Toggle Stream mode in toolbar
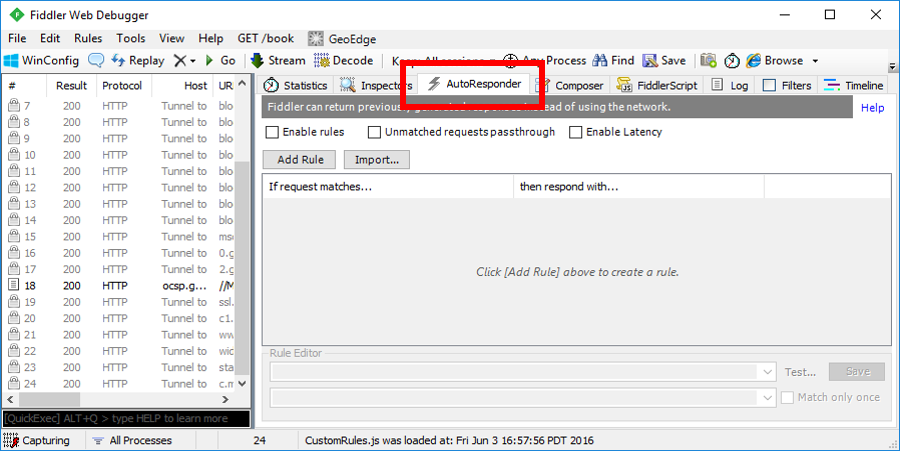The width and height of the screenshot is (900, 451). coord(278,60)
